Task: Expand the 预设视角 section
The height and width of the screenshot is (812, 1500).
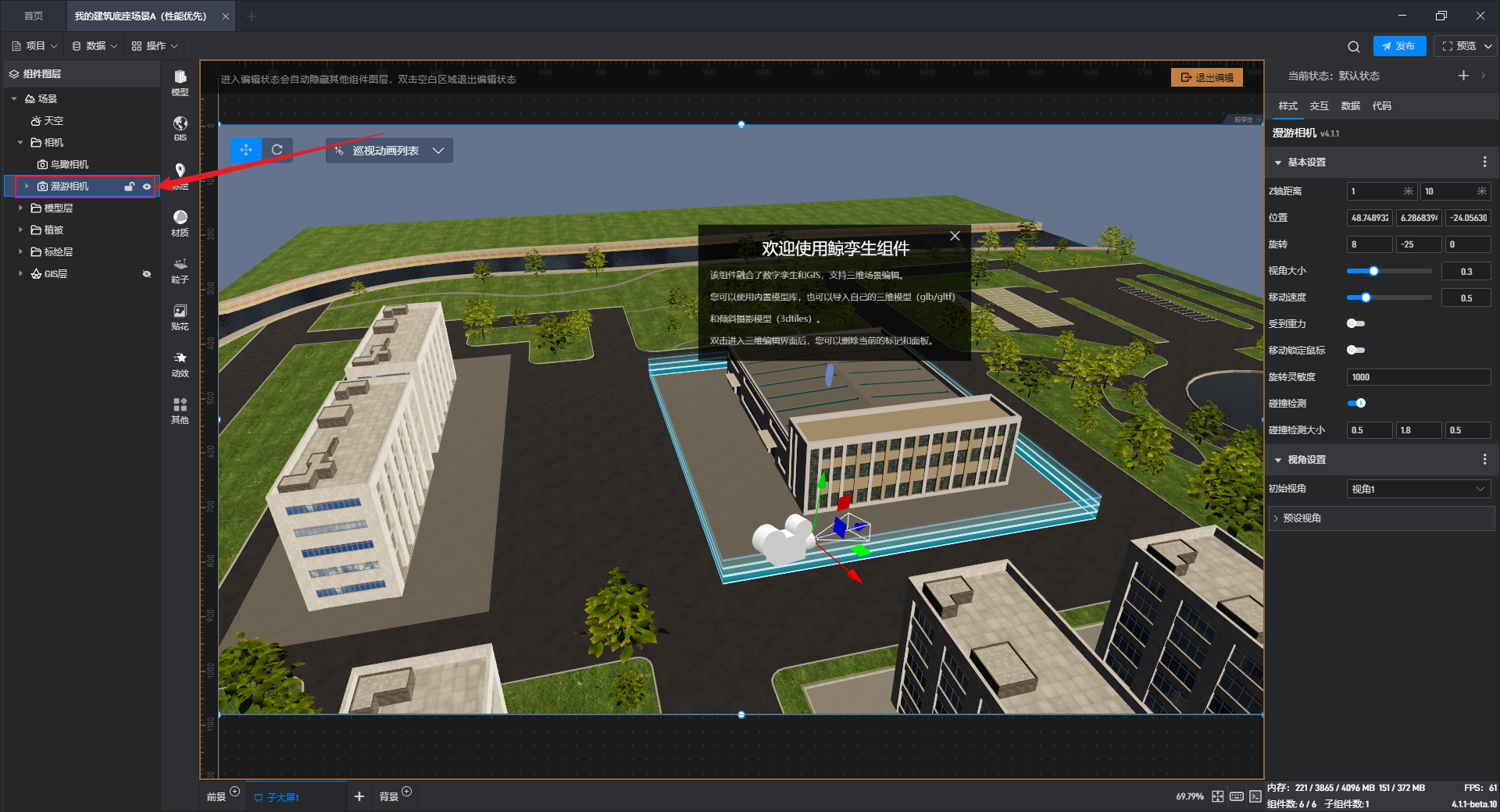Action: point(1381,518)
